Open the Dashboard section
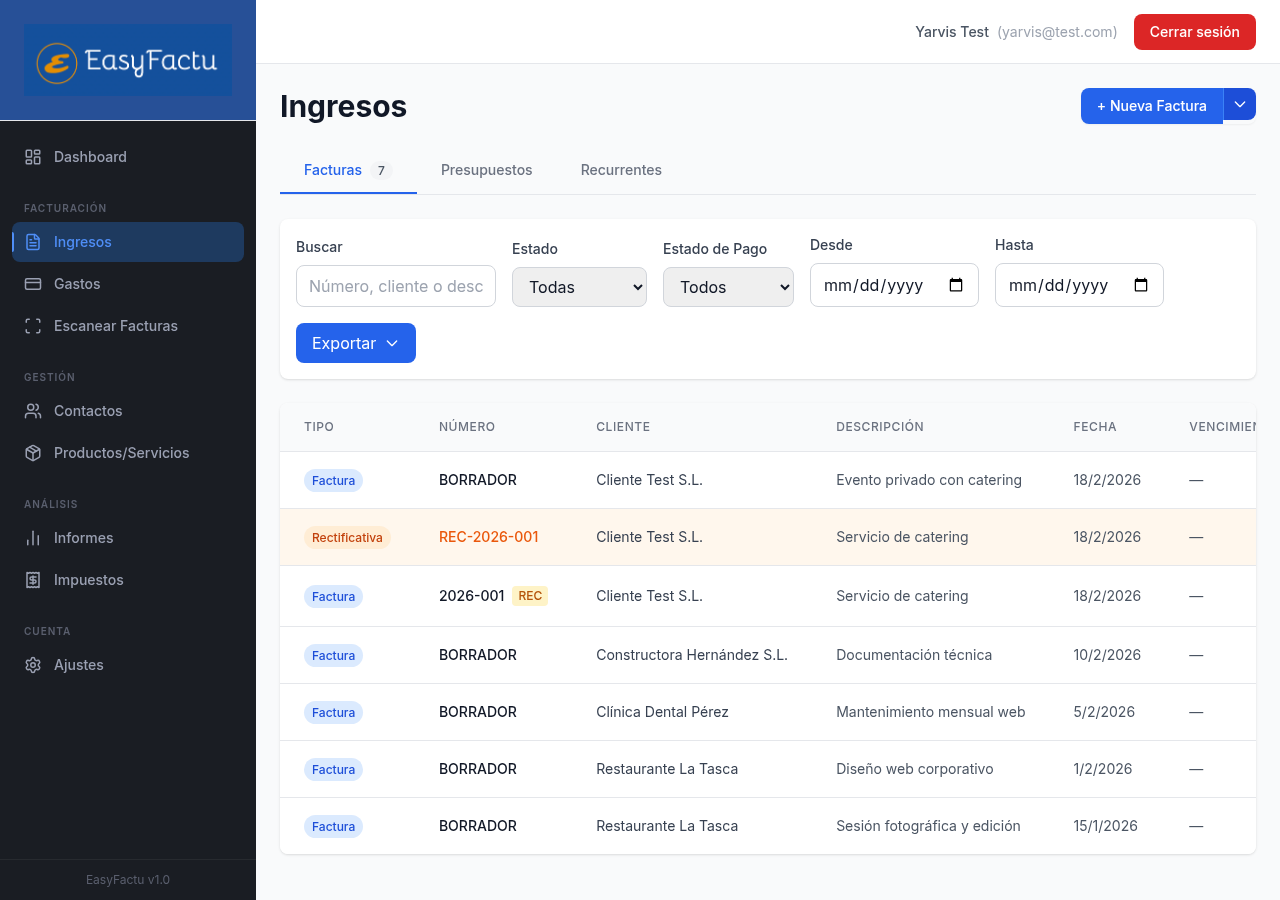 (x=90, y=157)
